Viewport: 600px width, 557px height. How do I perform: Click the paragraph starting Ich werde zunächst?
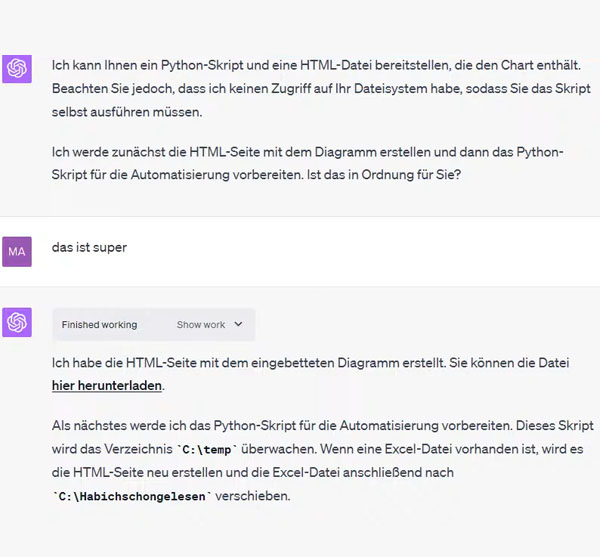click(308, 163)
